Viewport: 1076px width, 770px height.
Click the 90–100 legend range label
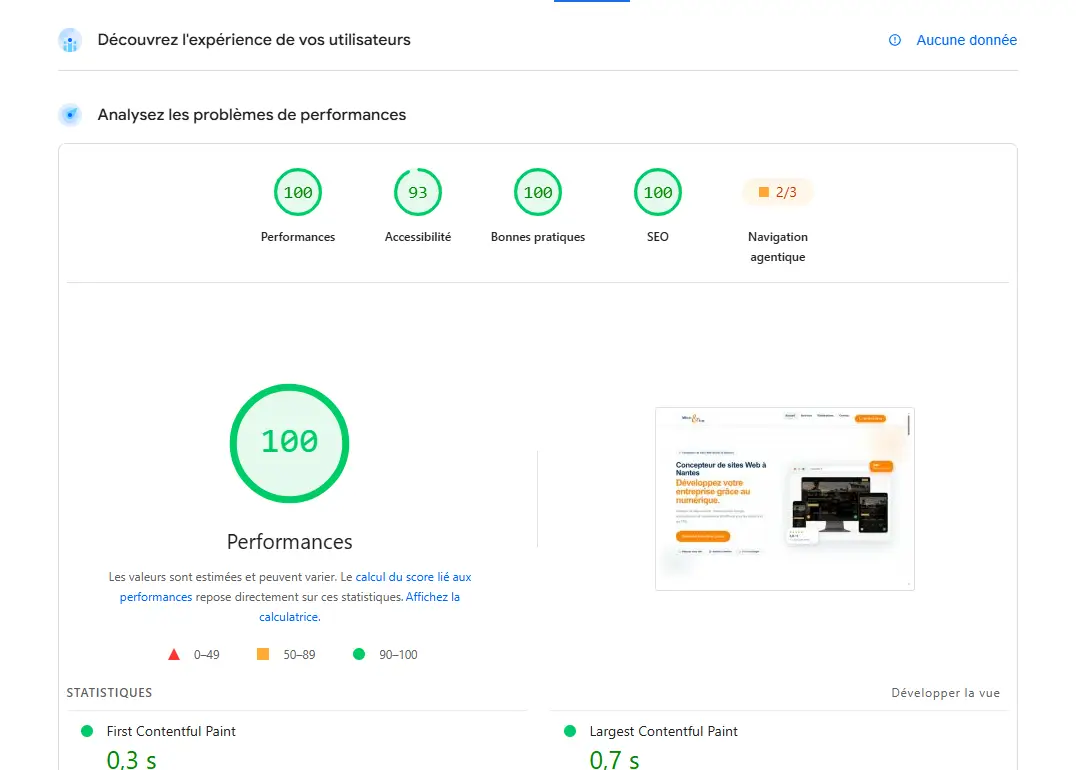tap(398, 655)
